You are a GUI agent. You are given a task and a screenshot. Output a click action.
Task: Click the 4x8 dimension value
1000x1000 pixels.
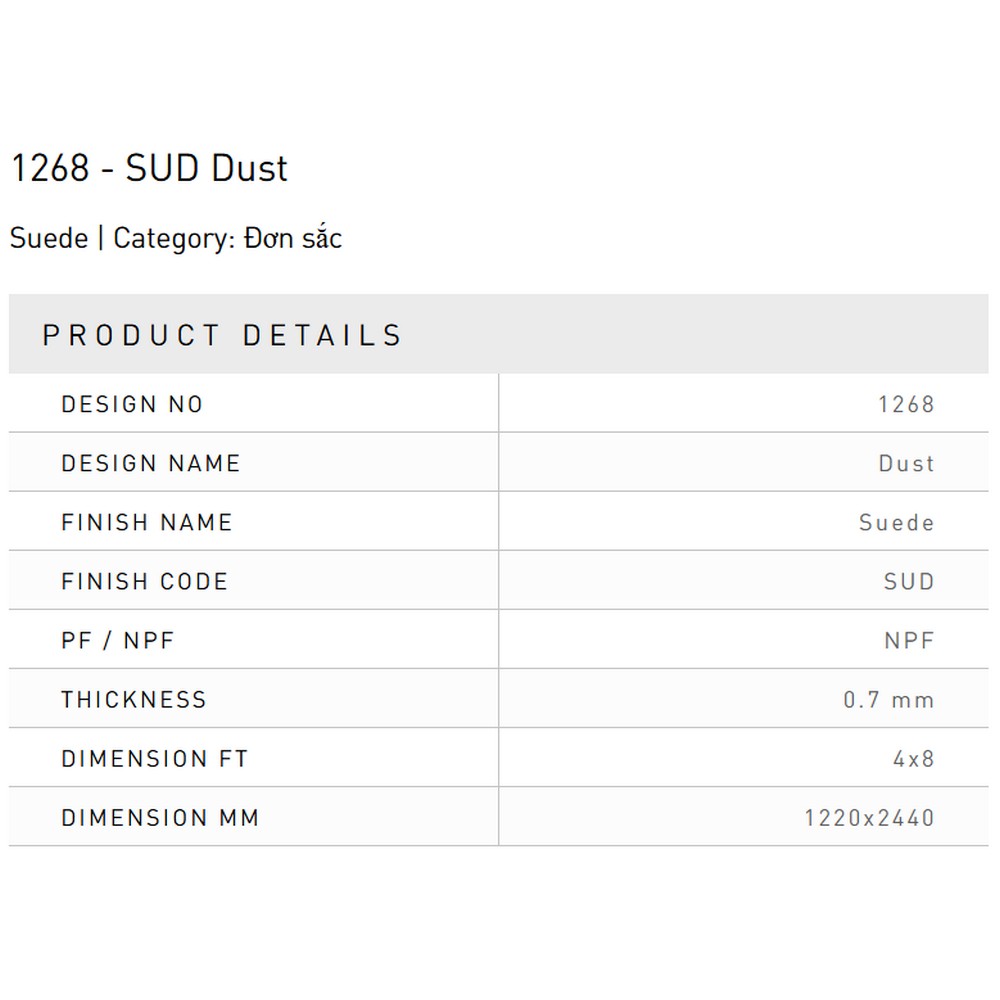(x=914, y=759)
